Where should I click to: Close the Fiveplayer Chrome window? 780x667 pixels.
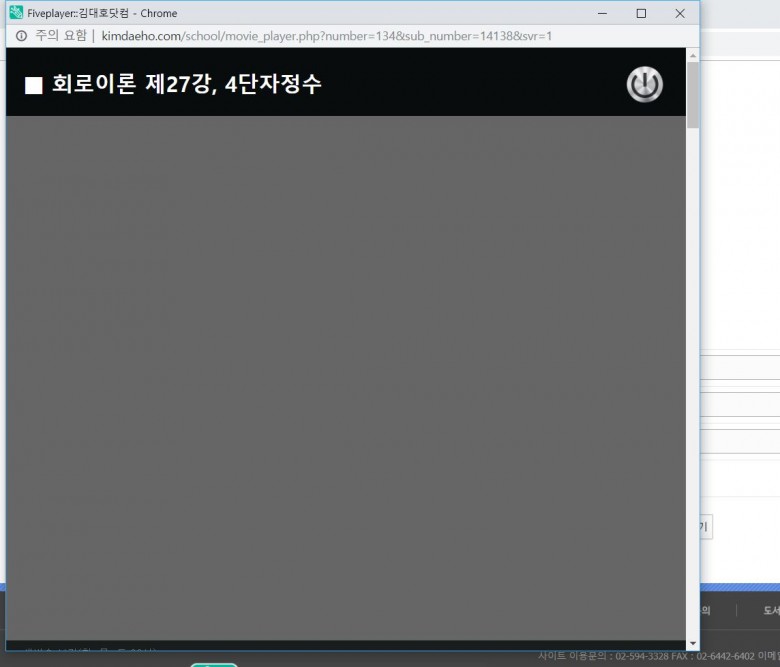(680, 13)
